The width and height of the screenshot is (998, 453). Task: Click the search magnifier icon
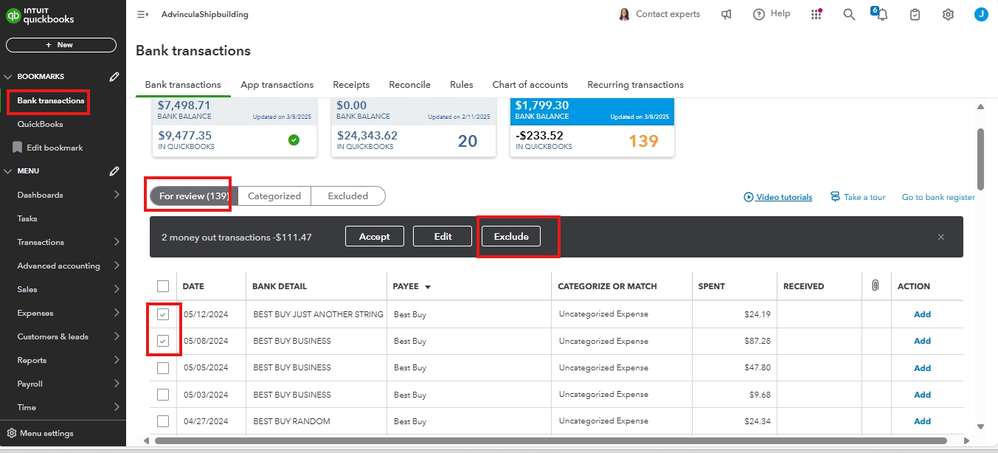coord(849,15)
